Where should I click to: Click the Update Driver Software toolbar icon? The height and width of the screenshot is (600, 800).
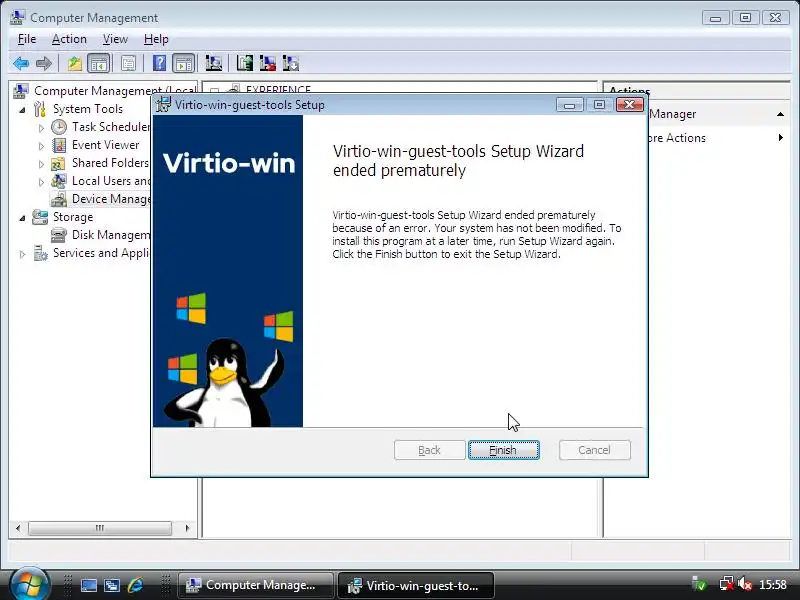pyautogui.click(x=245, y=63)
